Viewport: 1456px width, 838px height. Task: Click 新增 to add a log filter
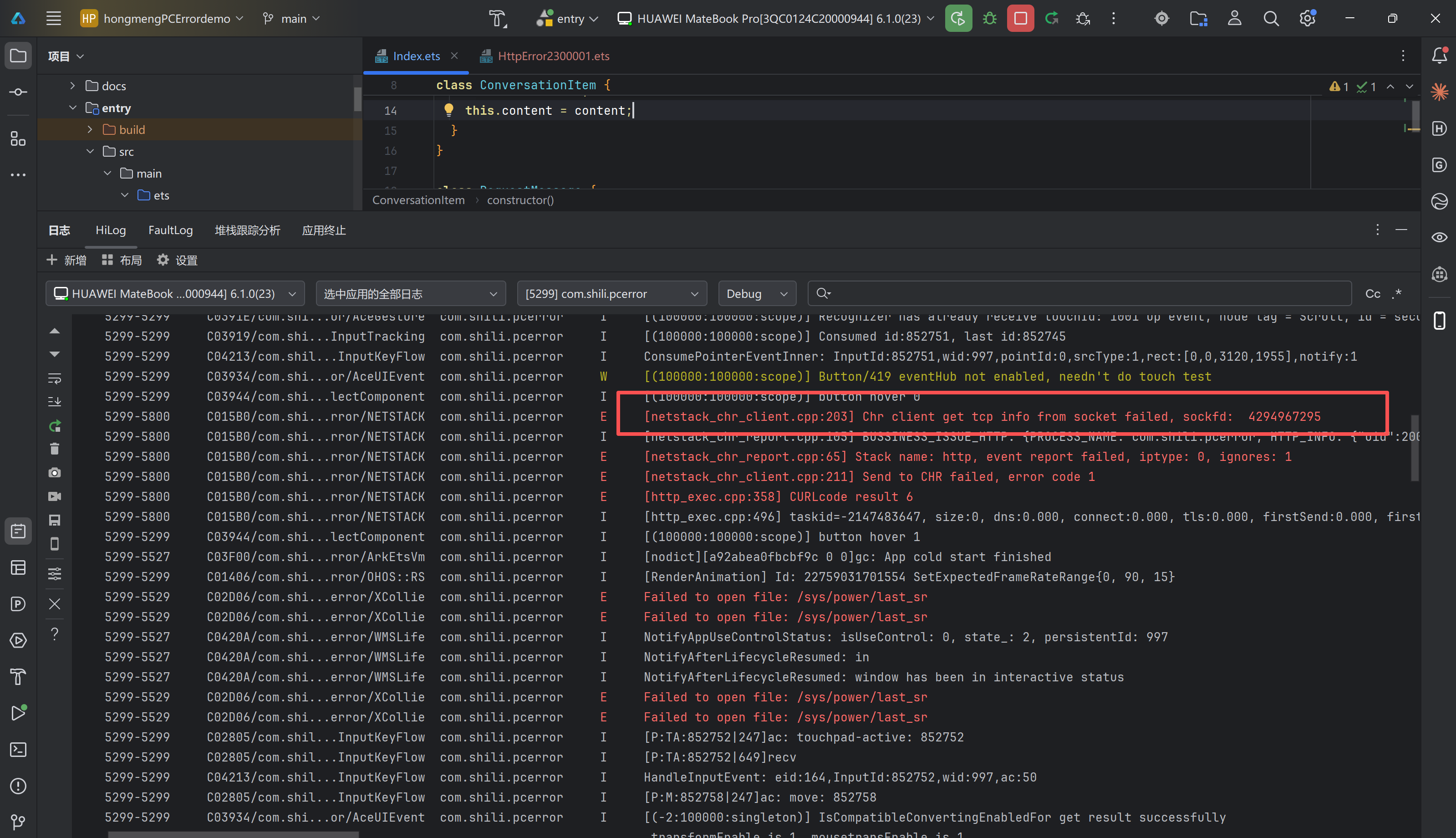pos(66,260)
